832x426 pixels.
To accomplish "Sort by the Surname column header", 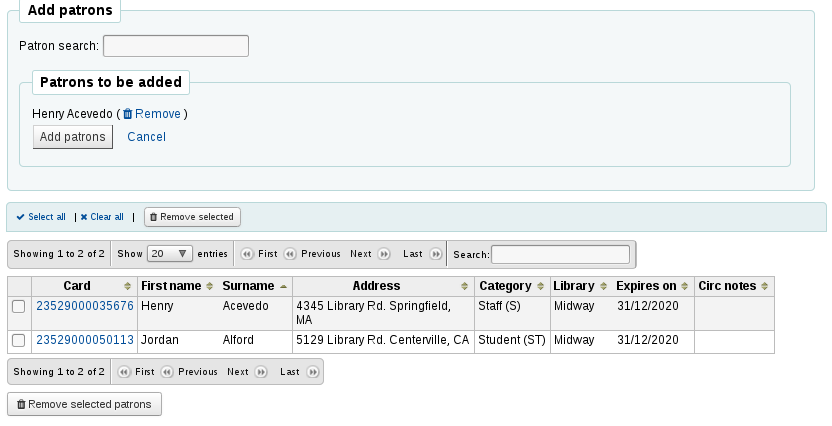I will 248,286.
